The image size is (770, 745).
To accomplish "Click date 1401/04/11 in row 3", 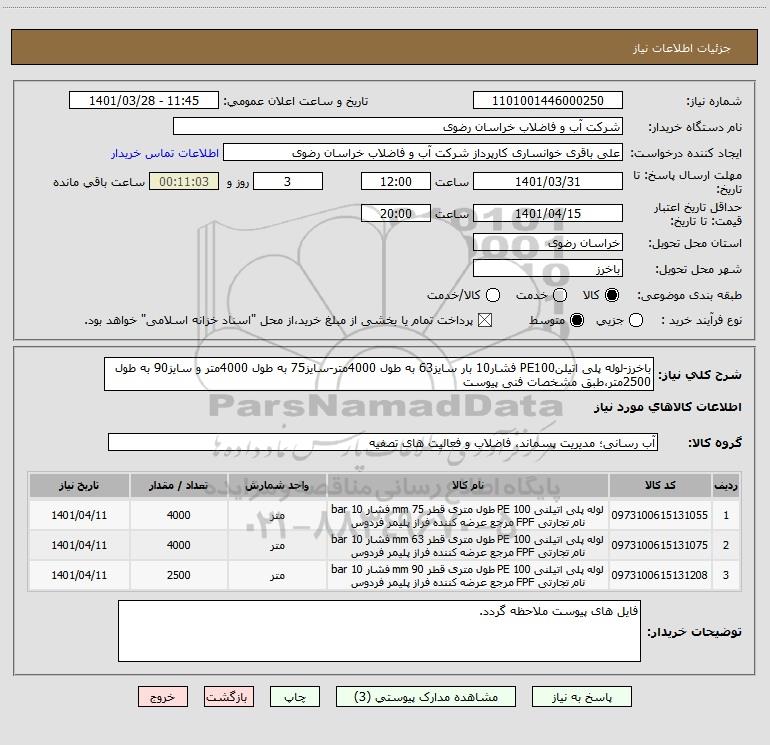I will pyautogui.click(x=79, y=575).
